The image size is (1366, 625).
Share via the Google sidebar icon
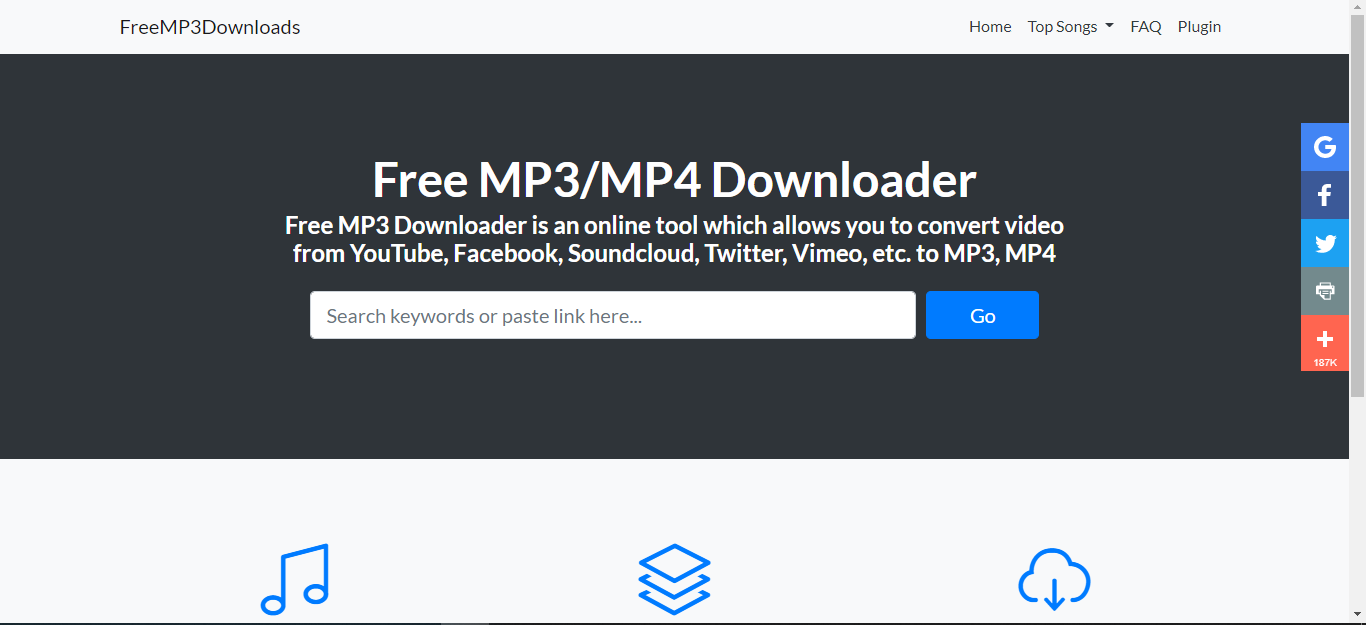1325,147
